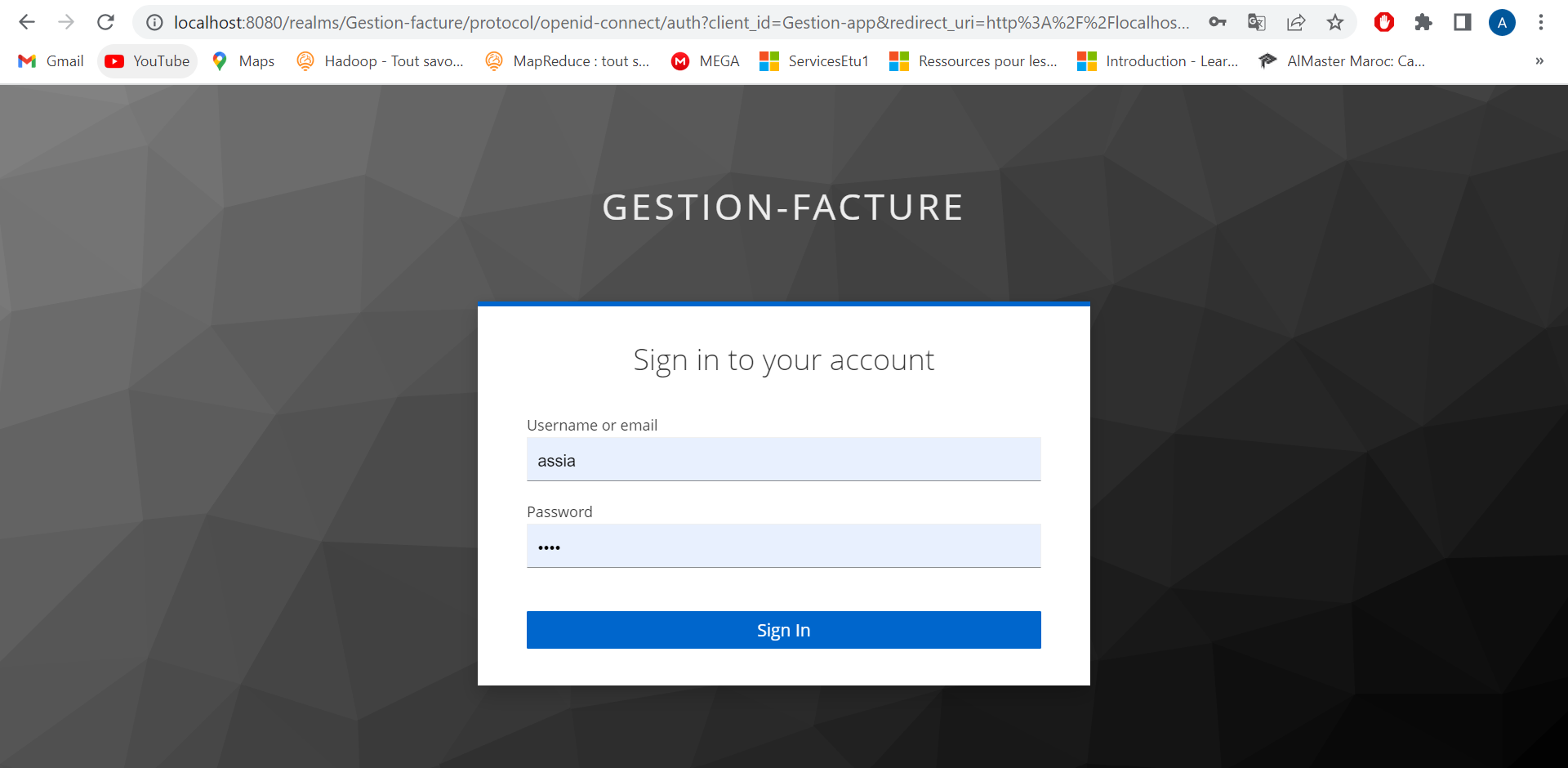
Task: Open the Gmail bookmark
Action: (50, 60)
